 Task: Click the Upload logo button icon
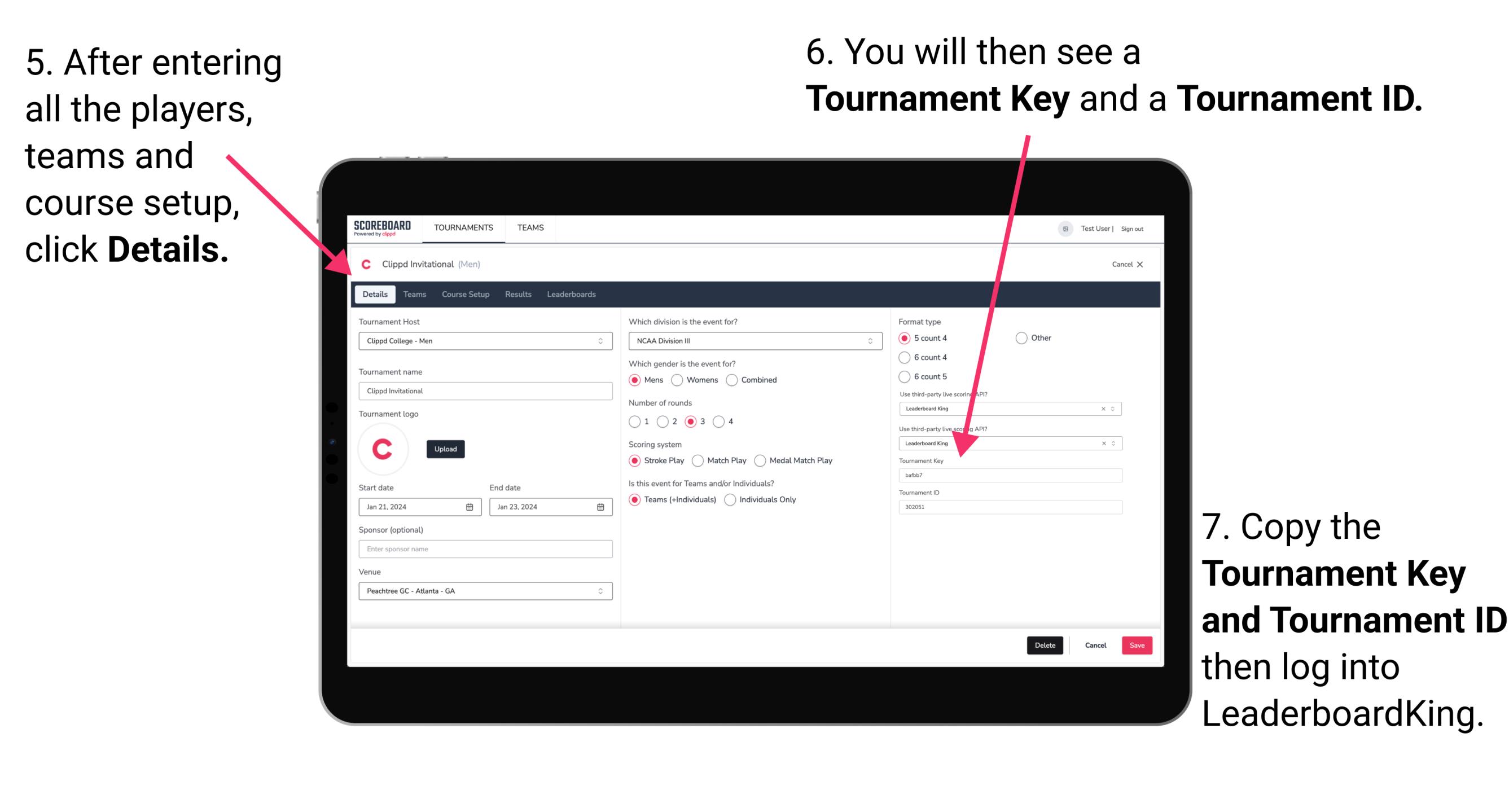[x=446, y=449]
